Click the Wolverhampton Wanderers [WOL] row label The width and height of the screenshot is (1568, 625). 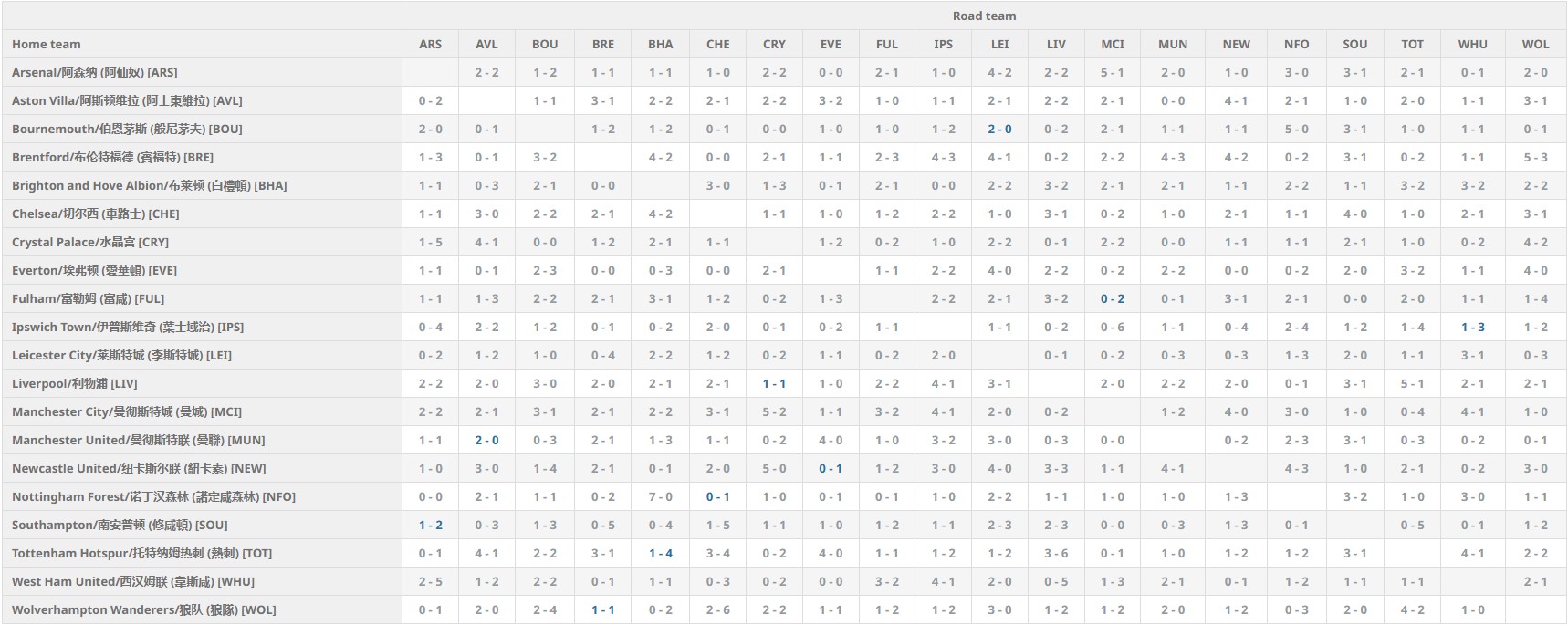(x=143, y=609)
